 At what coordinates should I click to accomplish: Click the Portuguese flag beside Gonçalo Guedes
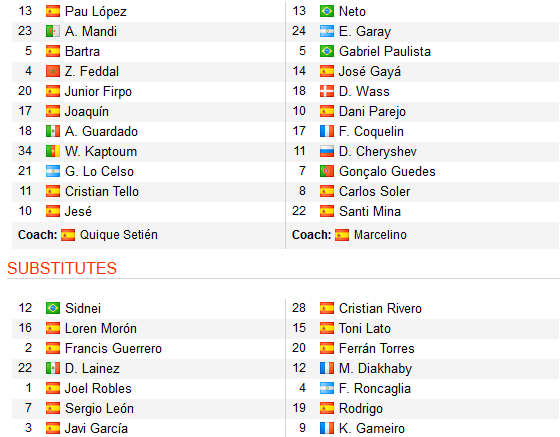click(x=327, y=171)
